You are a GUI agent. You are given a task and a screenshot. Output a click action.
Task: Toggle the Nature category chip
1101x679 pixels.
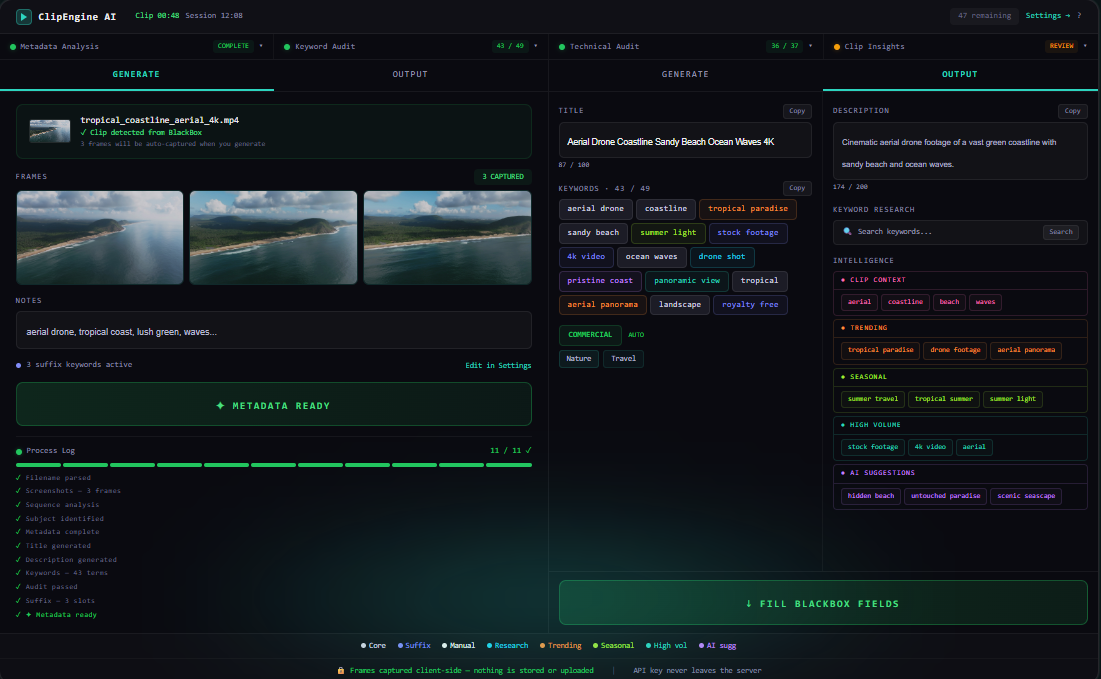tap(579, 359)
